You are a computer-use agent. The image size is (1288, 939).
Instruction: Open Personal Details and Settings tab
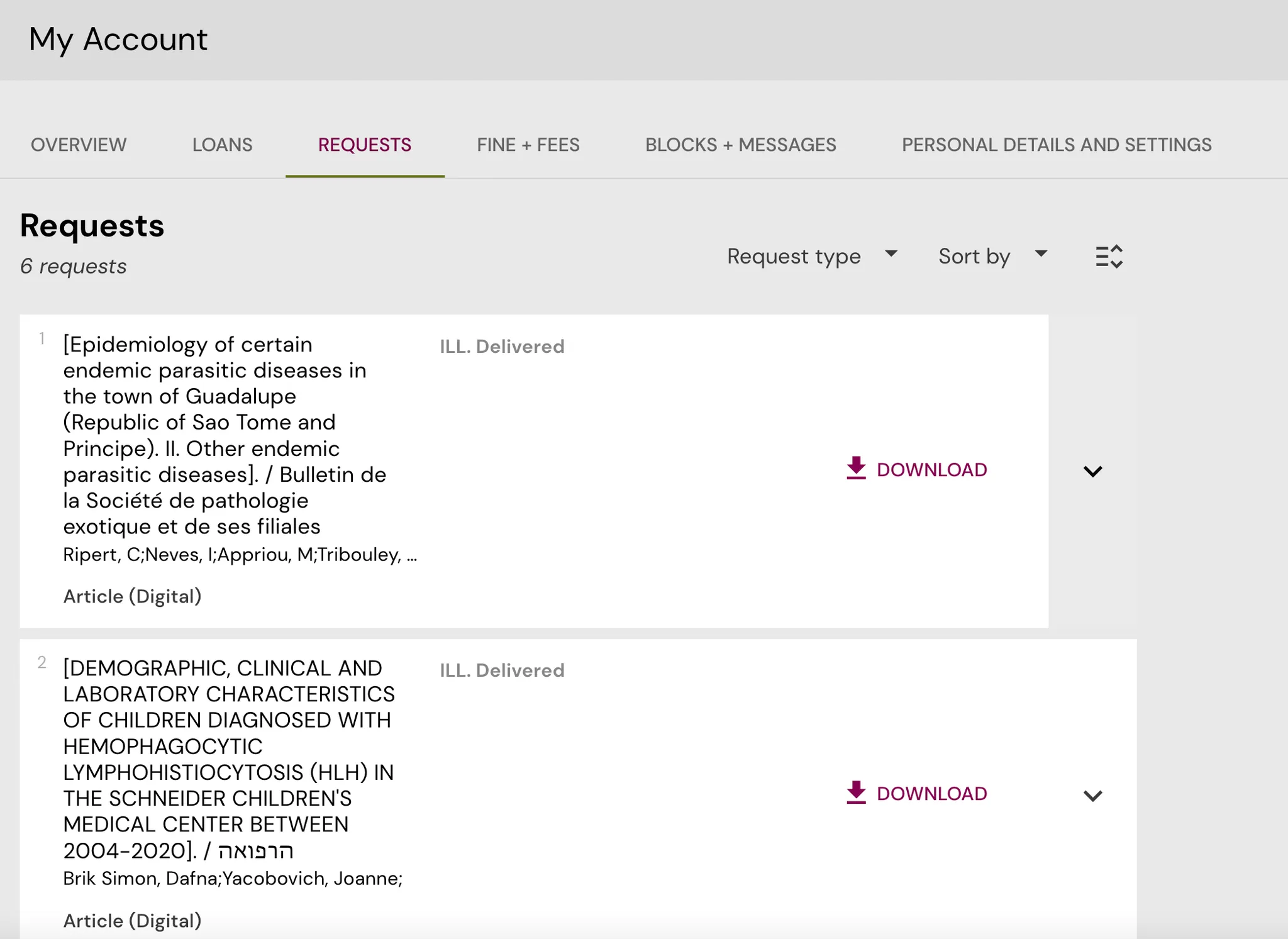tap(1057, 145)
